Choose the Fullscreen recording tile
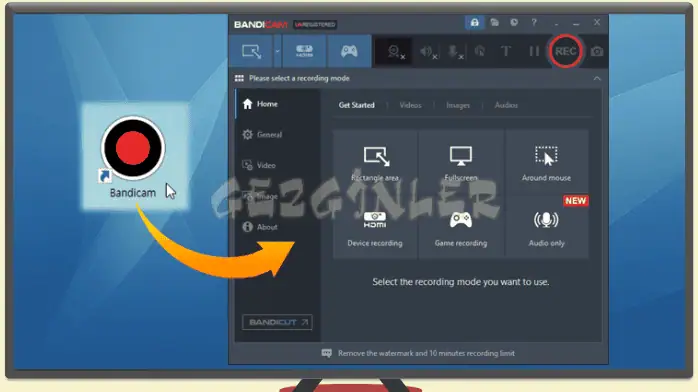Screen dimensions: 698x392 (x=461, y=162)
